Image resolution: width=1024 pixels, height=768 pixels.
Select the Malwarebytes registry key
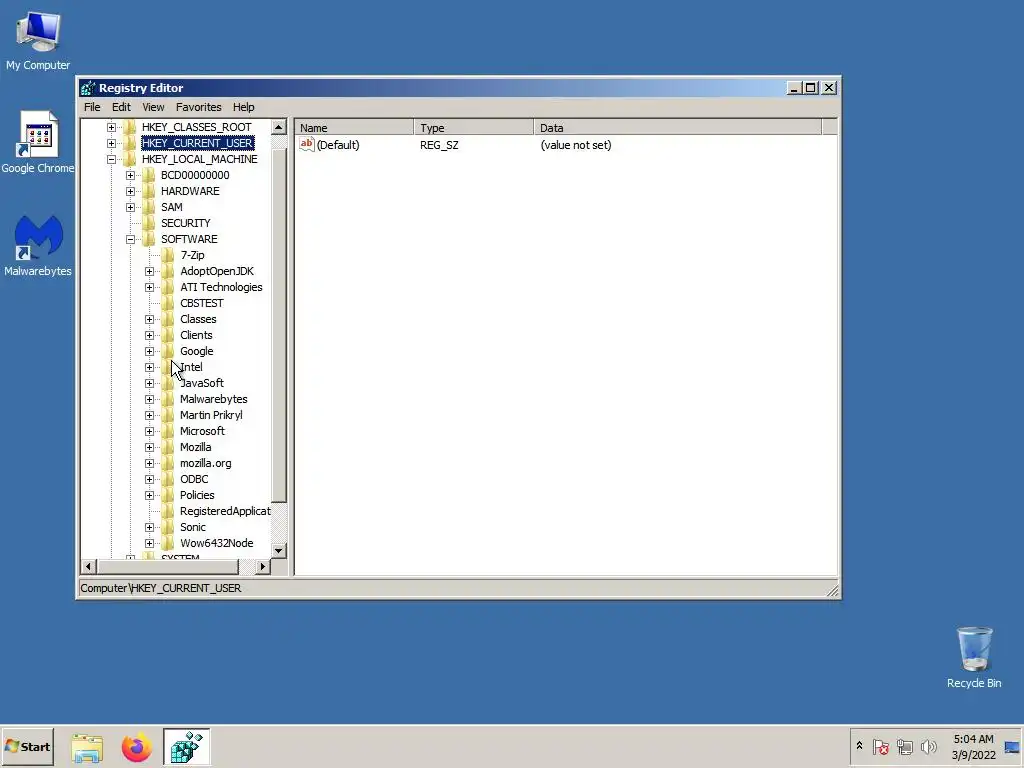pos(214,399)
